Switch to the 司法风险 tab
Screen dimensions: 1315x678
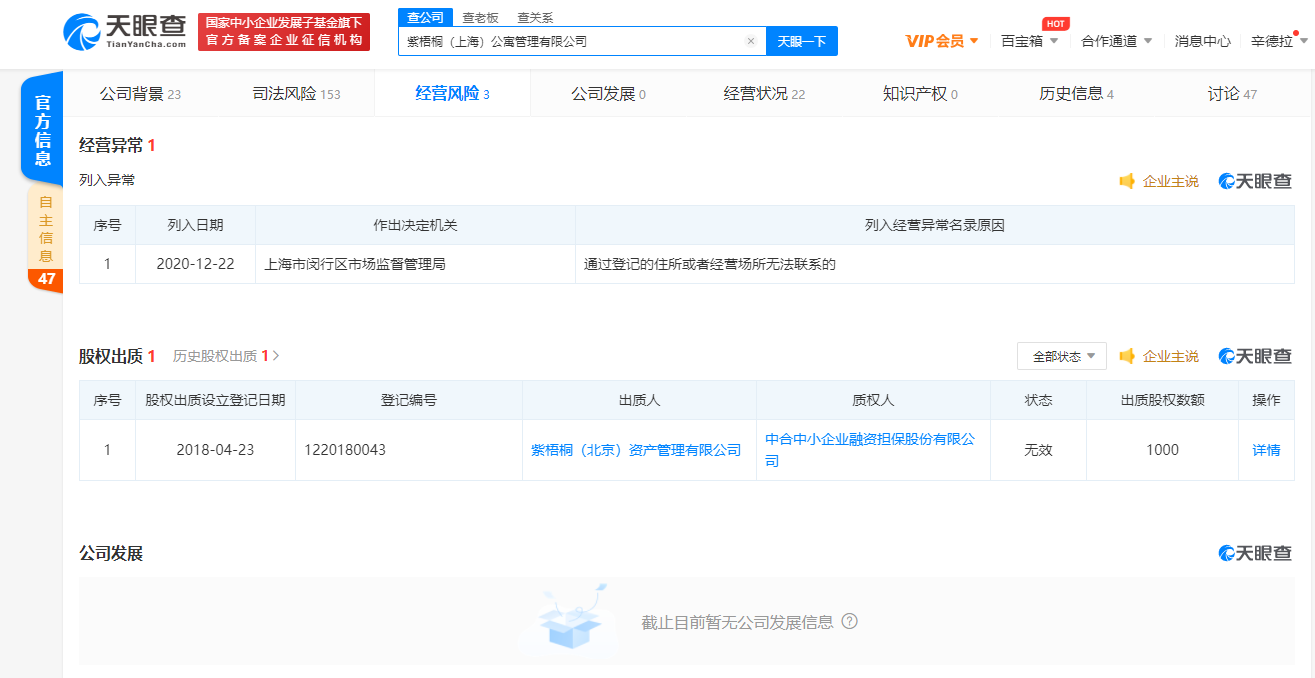(x=296, y=94)
